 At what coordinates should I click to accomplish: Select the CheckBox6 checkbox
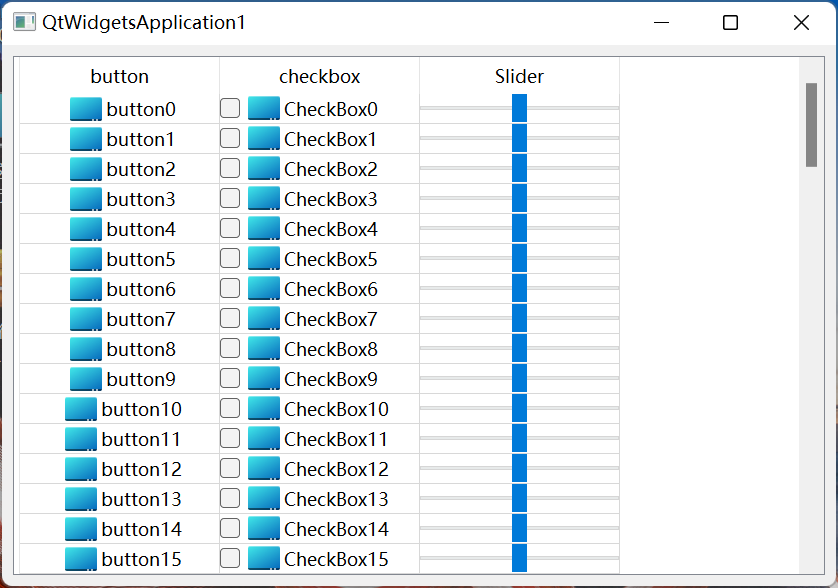(230, 288)
